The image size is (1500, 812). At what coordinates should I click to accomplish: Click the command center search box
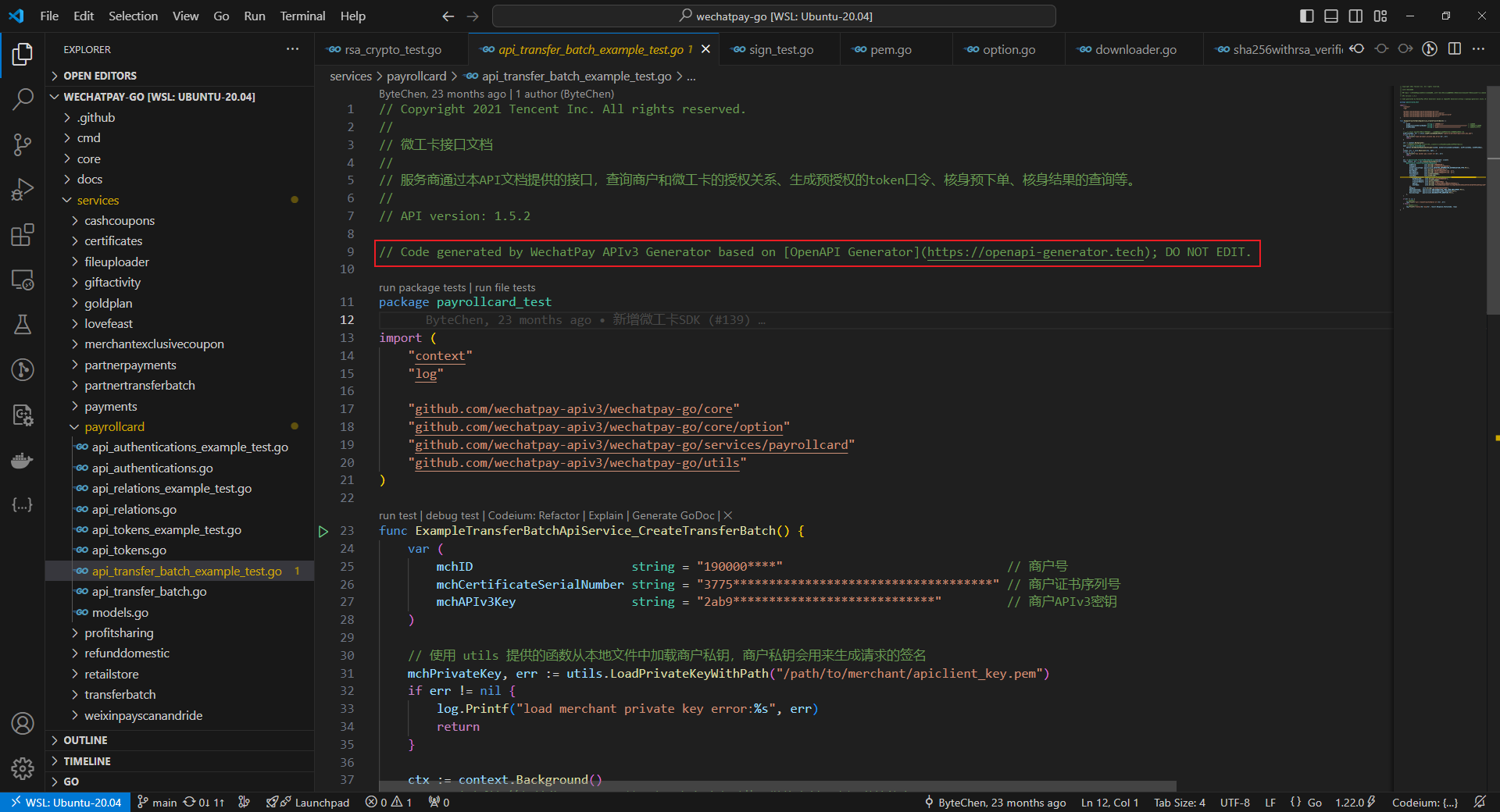(774, 16)
